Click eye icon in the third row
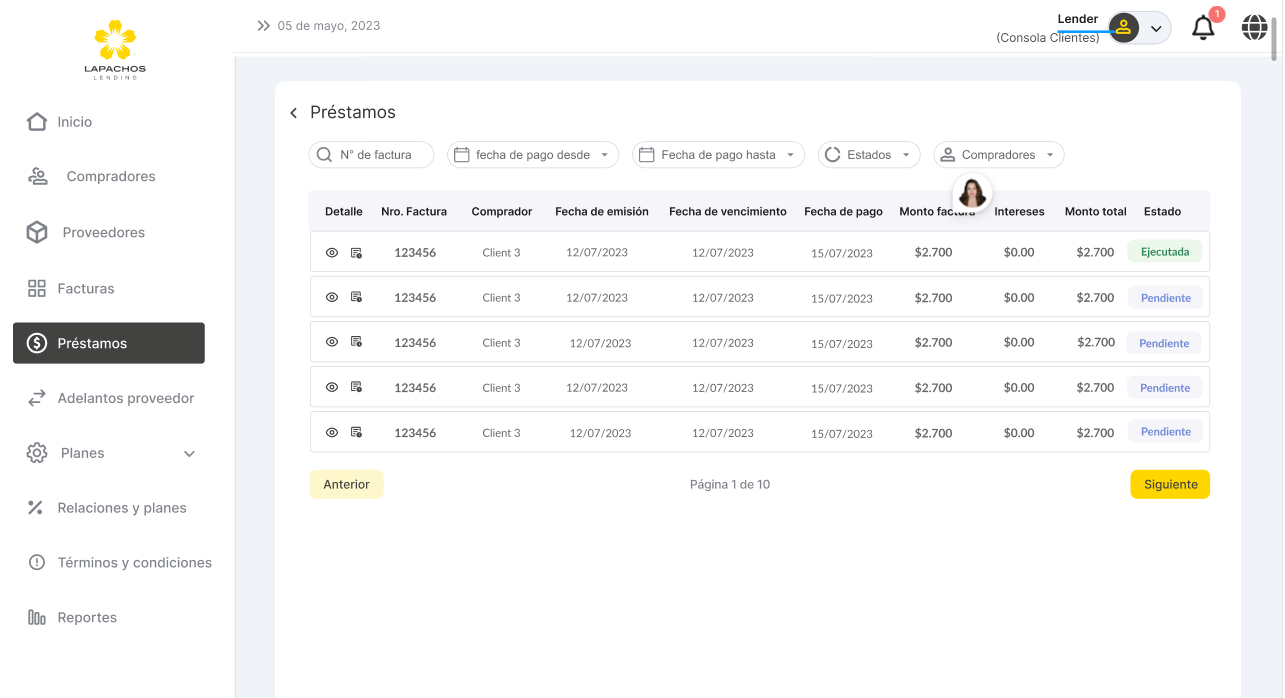1285x698 pixels. 332,342
